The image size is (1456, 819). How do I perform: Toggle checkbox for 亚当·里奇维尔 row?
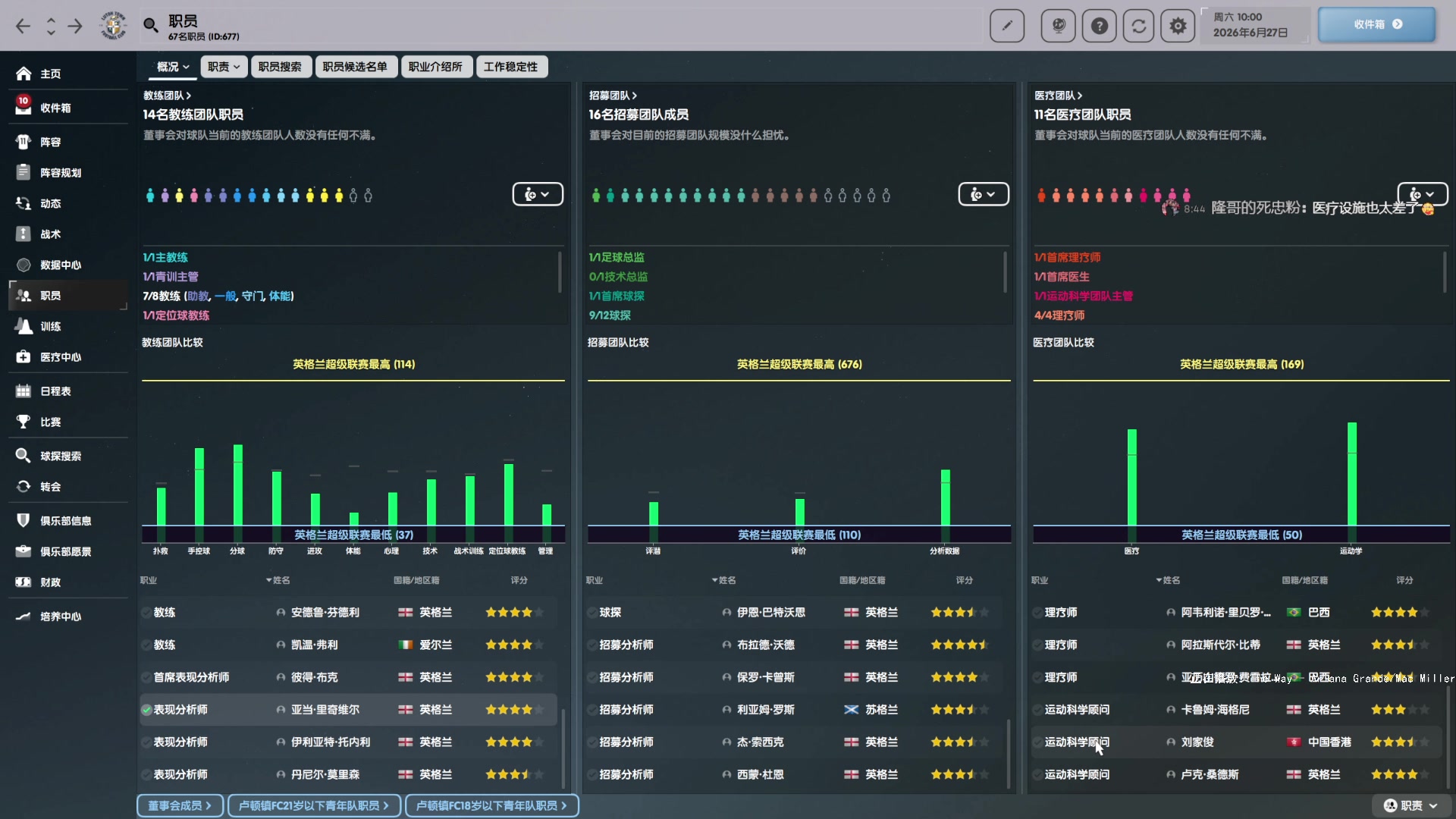pyautogui.click(x=146, y=710)
